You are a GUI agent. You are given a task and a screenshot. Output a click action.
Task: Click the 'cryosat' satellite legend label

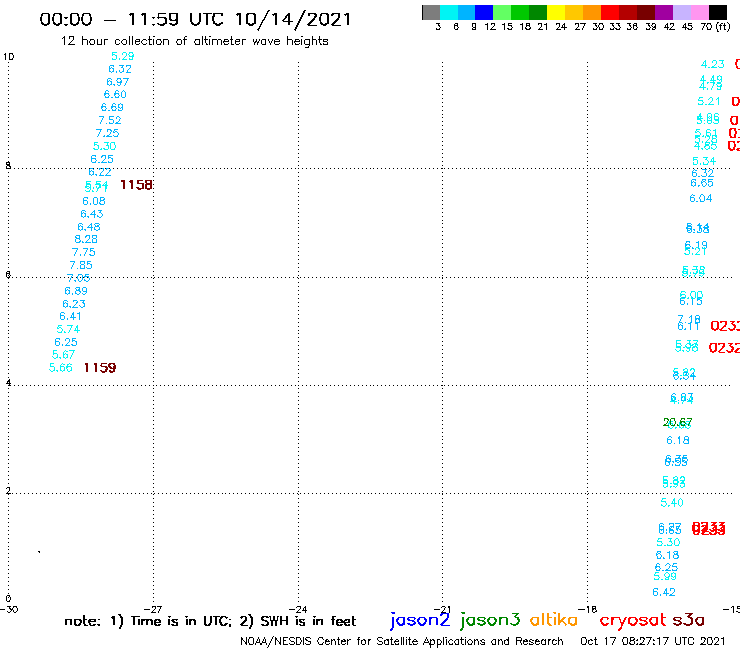point(632,620)
